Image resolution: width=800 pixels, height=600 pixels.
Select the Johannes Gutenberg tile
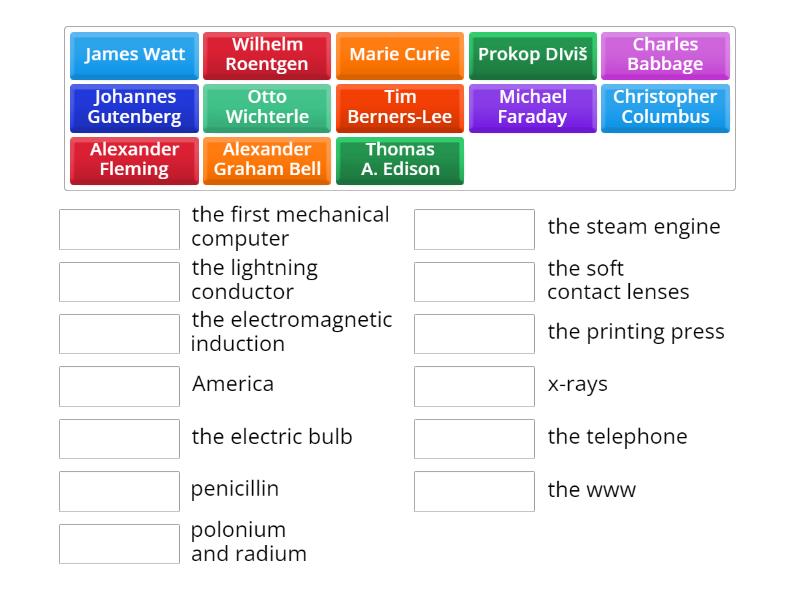(x=134, y=108)
